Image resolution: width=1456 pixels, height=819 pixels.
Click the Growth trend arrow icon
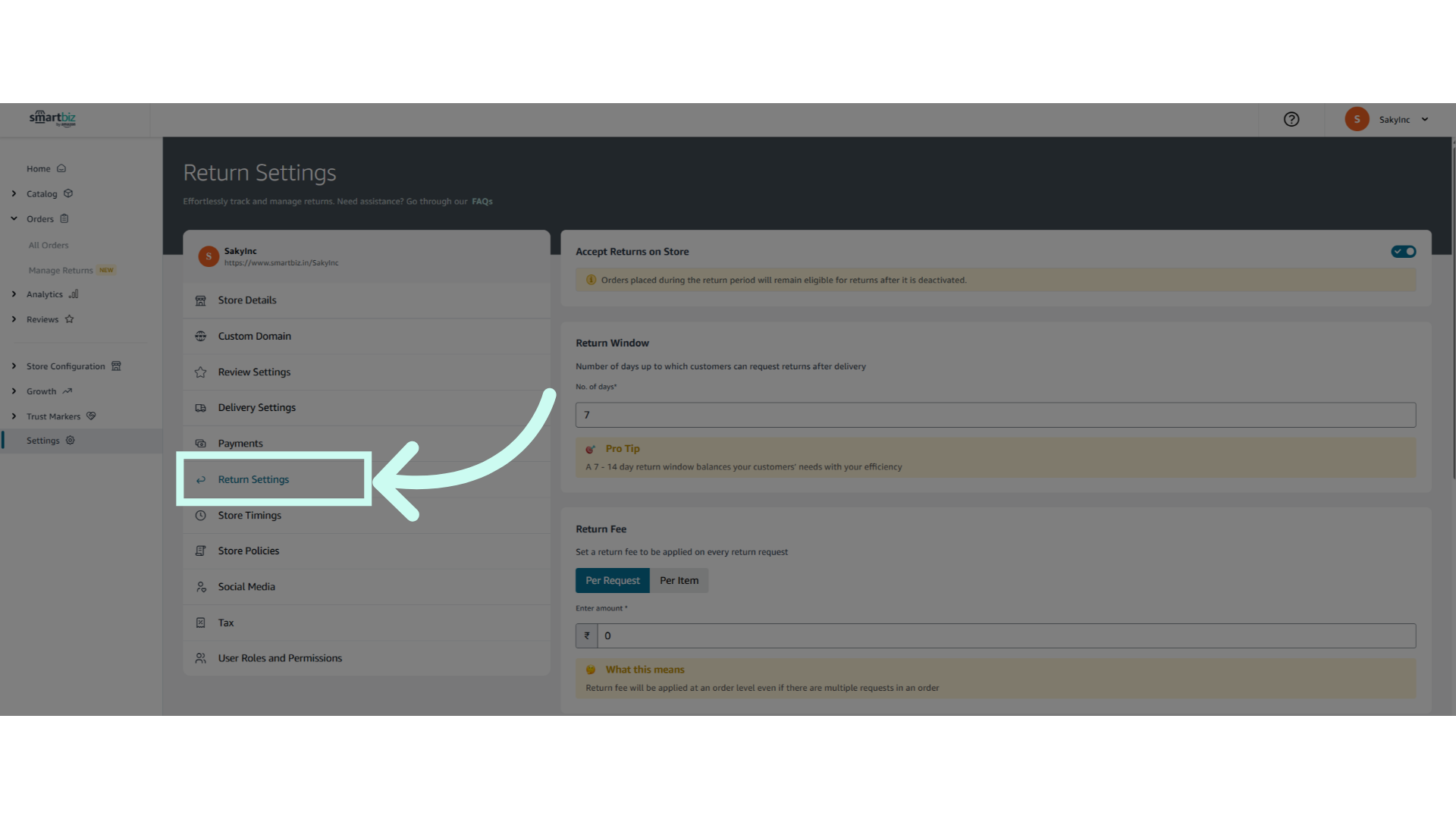click(67, 391)
